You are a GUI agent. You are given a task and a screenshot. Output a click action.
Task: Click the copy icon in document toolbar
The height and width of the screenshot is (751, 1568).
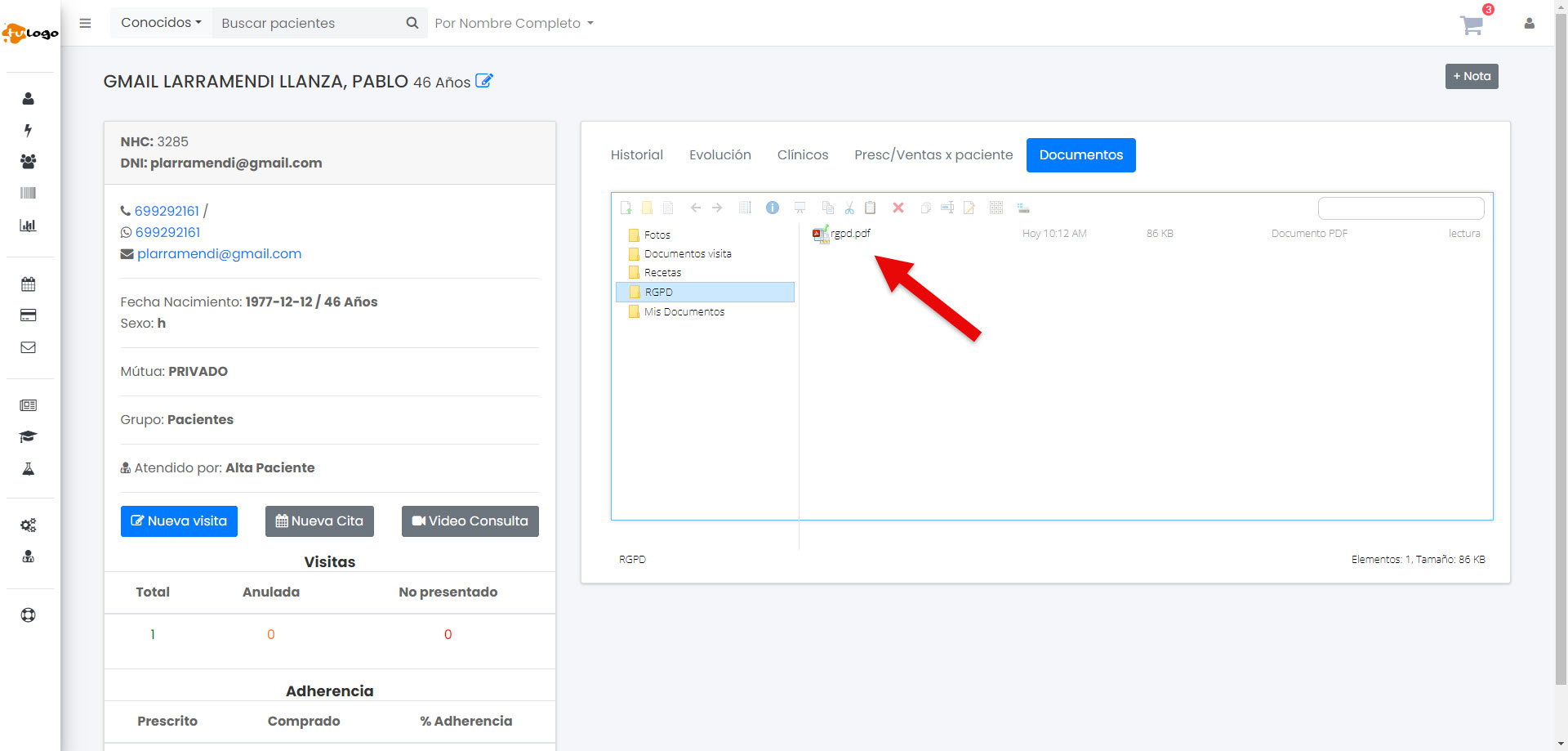tap(828, 208)
